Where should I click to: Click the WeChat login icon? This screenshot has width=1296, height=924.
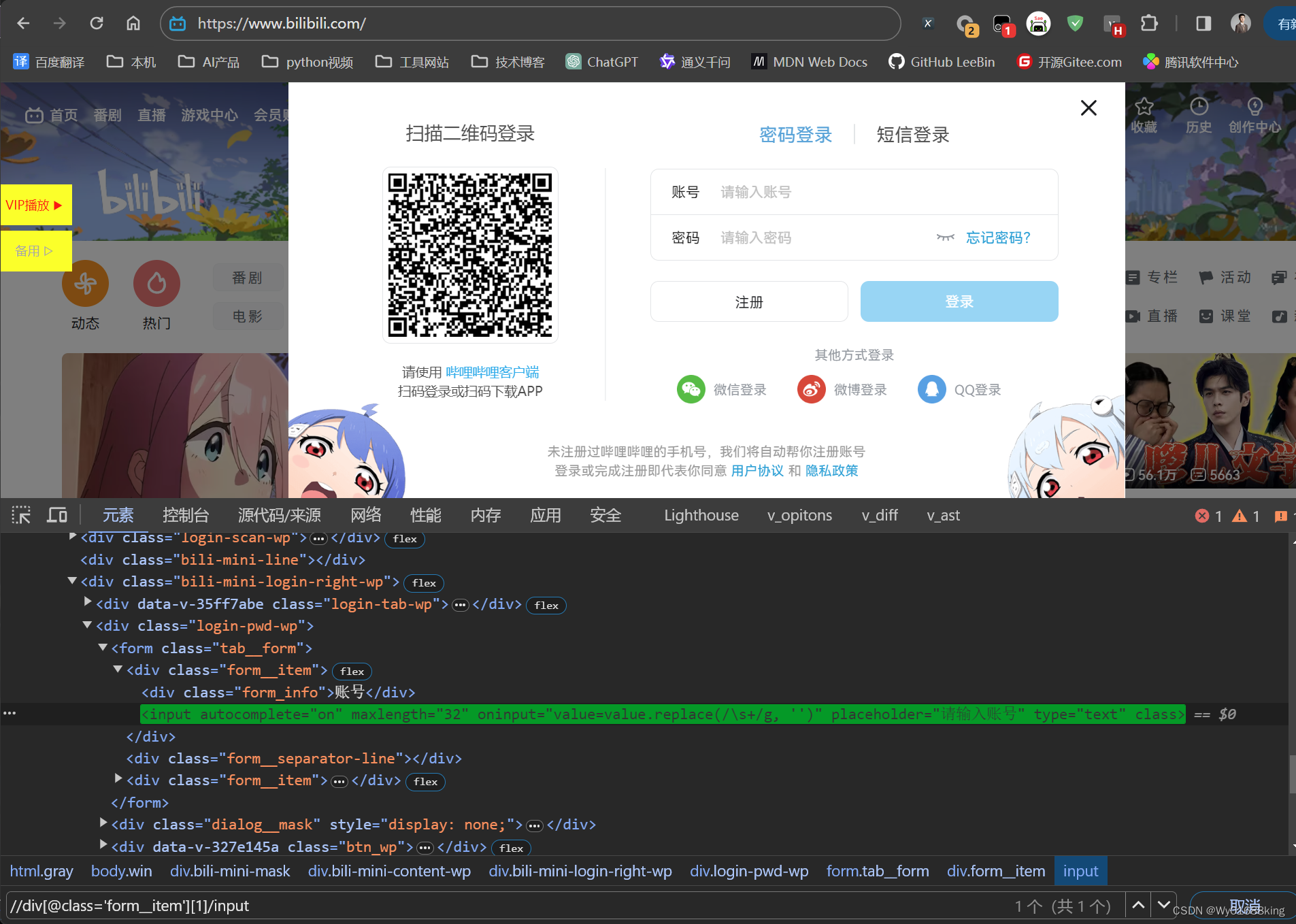[691, 389]
